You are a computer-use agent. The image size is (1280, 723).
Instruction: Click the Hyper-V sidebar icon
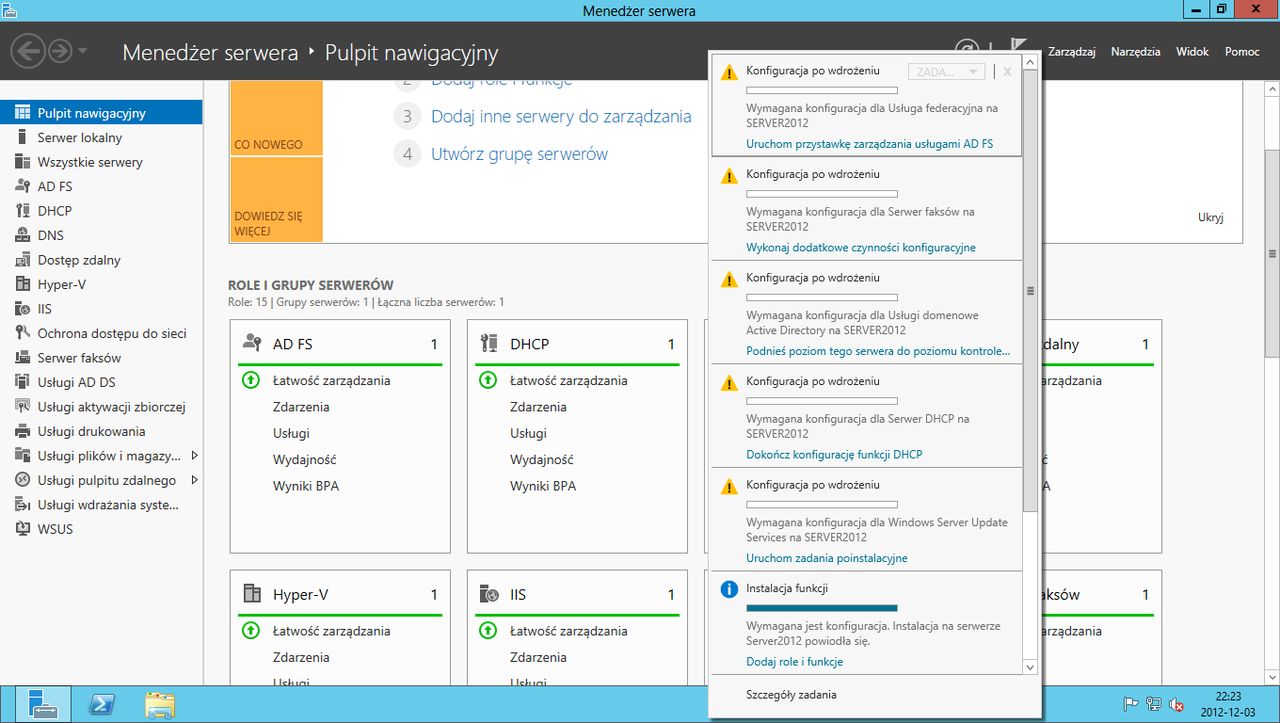point(22,284)
